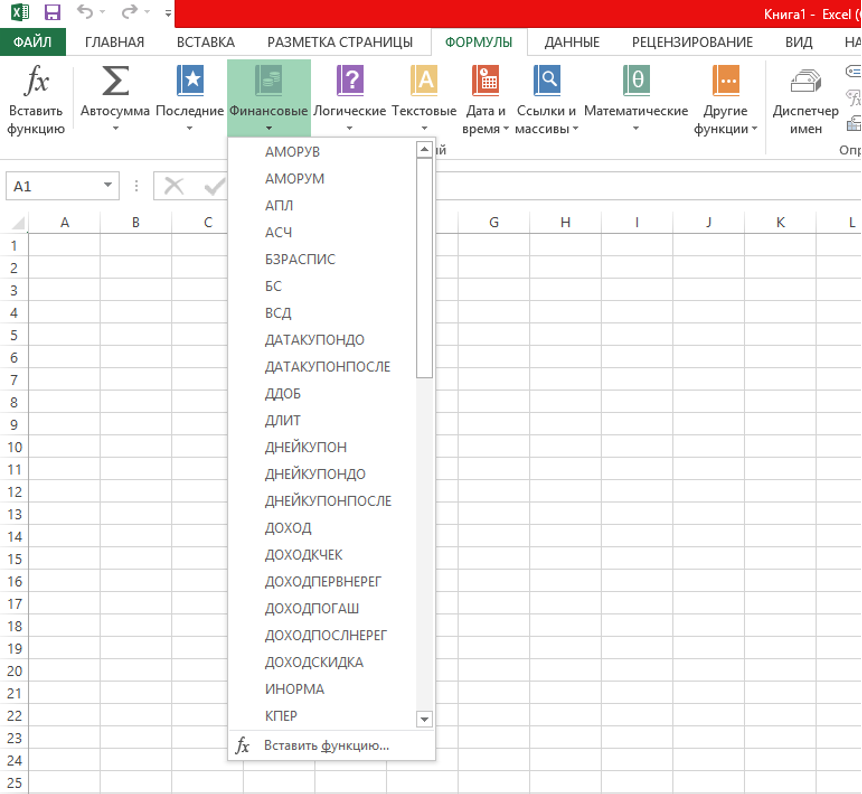Open the Текстовые functions book icon
Screen dimensions: 862x794
[x=424, y=80]
